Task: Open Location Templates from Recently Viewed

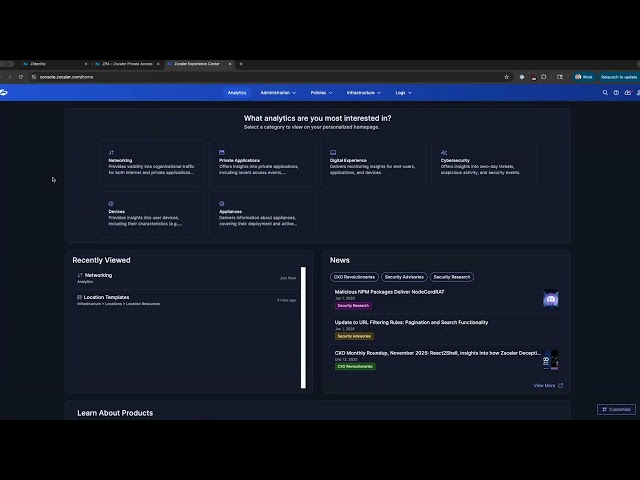Action: pos(187,300)
